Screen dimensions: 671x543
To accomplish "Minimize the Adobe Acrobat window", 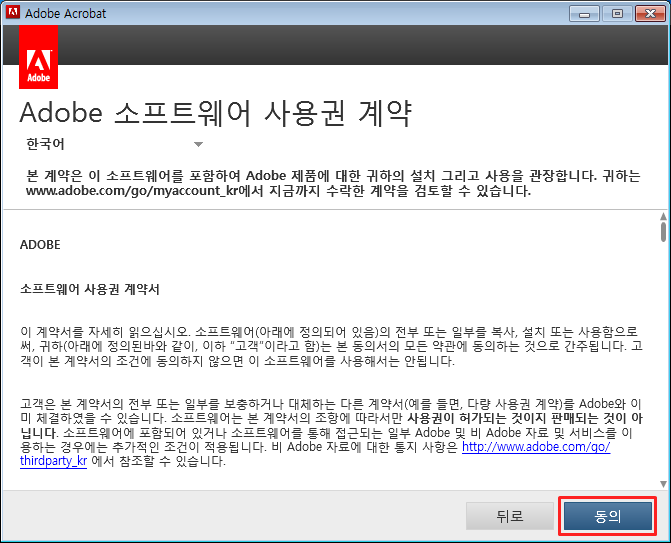I will coord(585,14).
